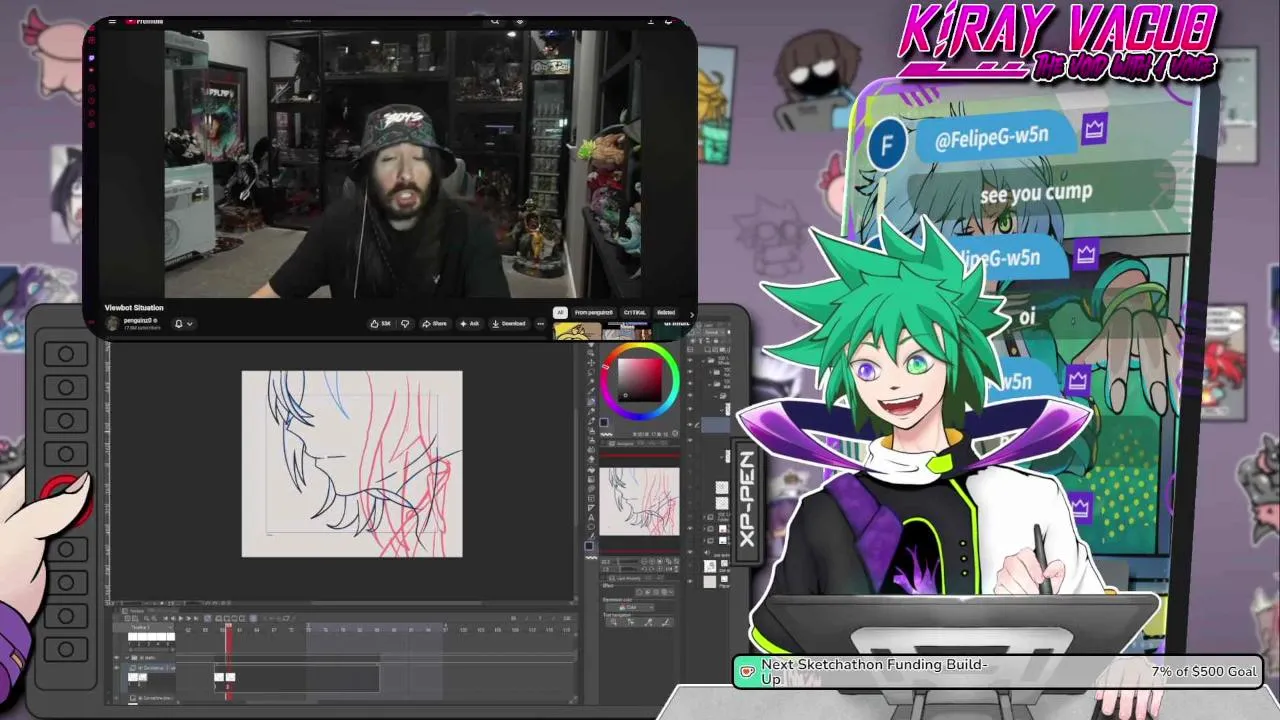Viewport: 1280px width, 720px height.
Task: Collapse the folder track in timeline
Action: [x=127, y=657]
